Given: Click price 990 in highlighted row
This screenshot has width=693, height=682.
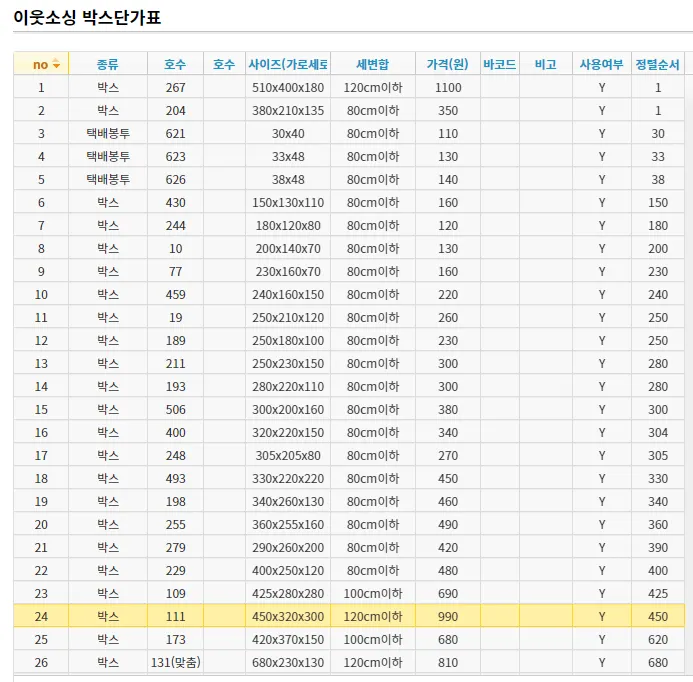Looking at the screenshot, I should click(x=448, y=616).
